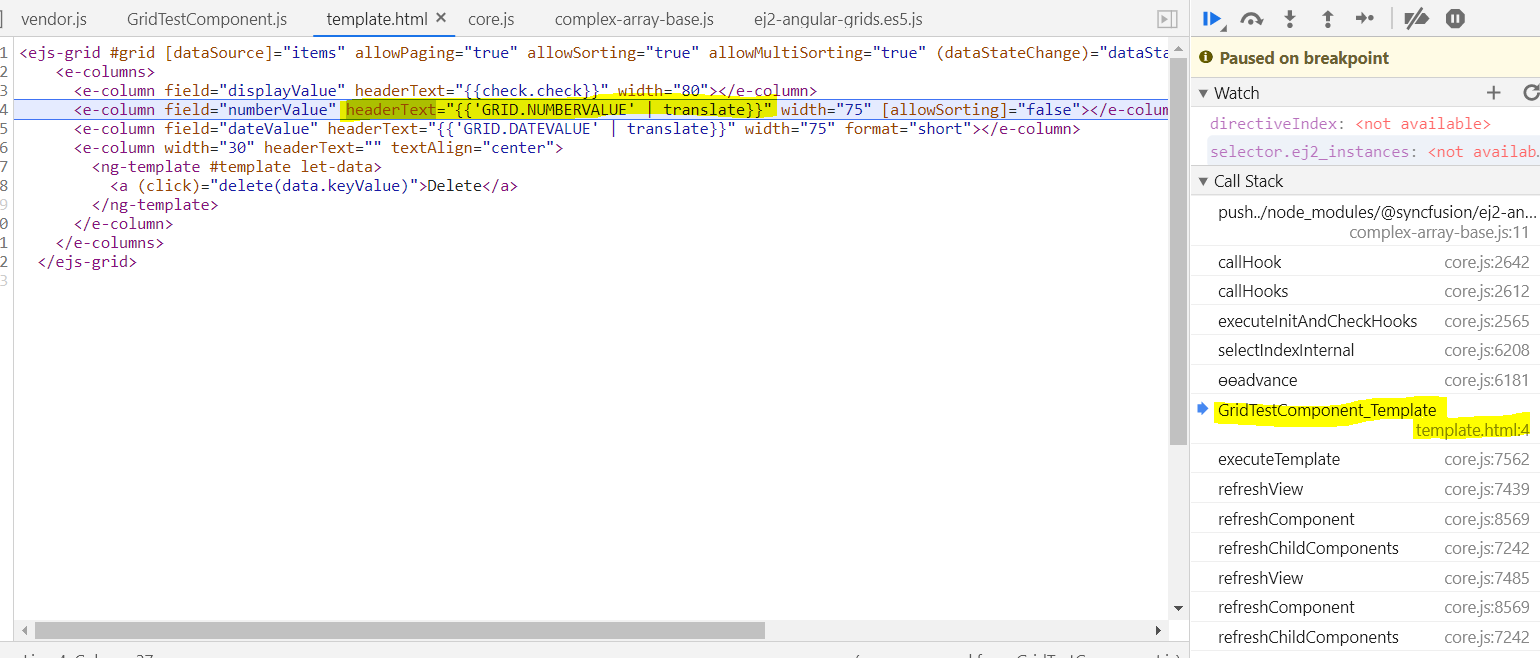The image size is (1540, 658).
Task: Open core.js:6208 source link
Action: [x=1486, y=350]
